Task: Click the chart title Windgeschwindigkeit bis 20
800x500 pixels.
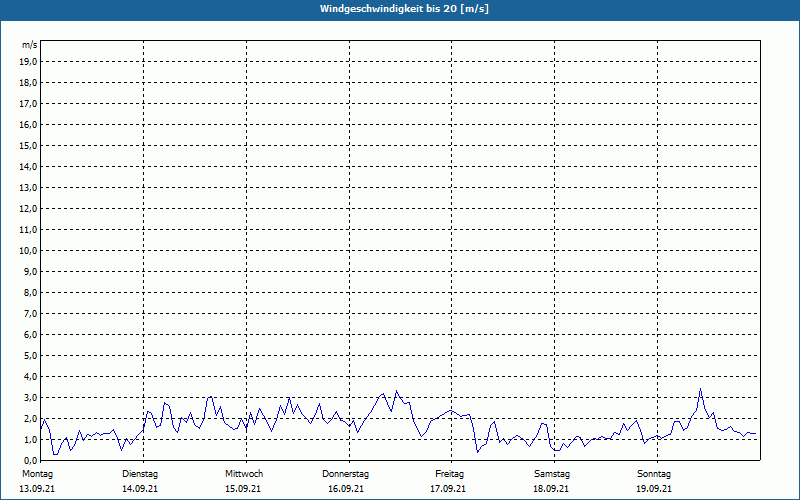Action: [x=404, y=9]
